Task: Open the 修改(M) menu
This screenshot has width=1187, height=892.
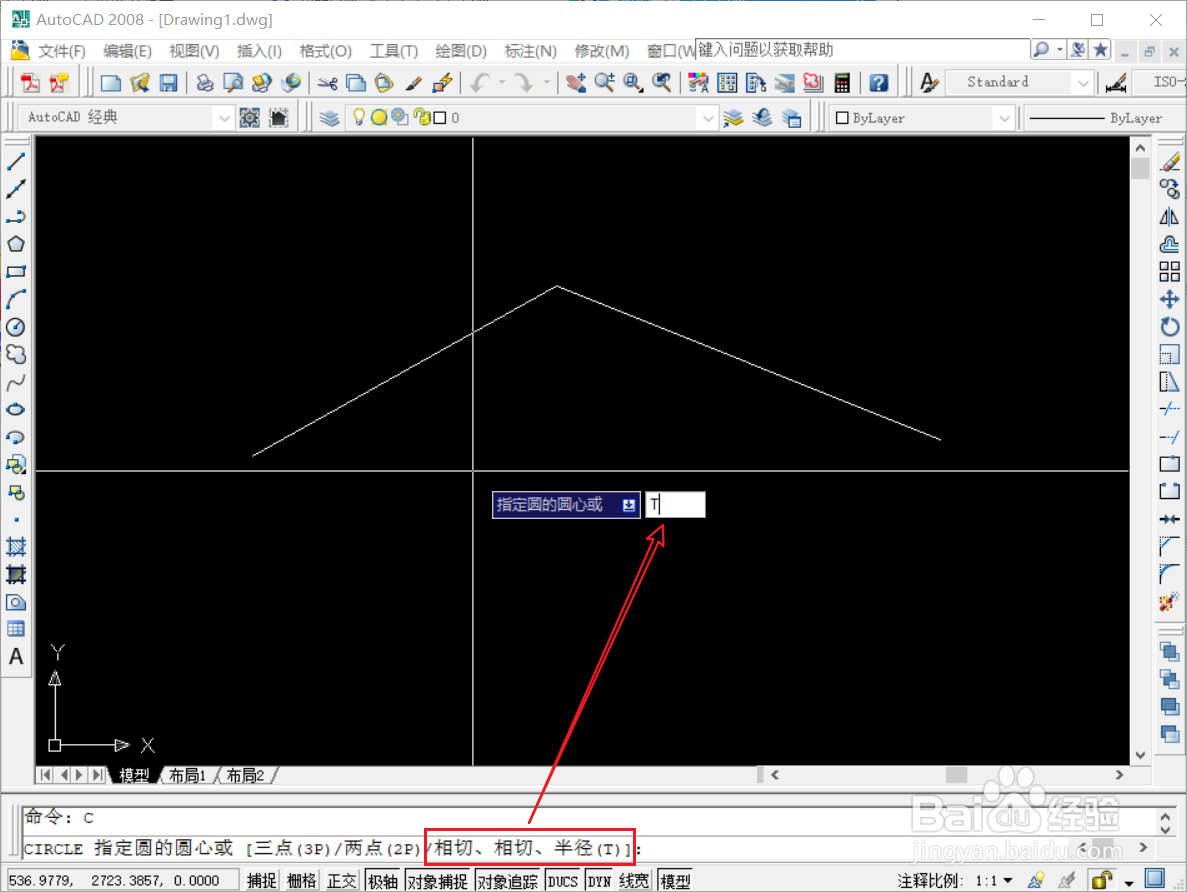Action: click(x=601, y=51)
